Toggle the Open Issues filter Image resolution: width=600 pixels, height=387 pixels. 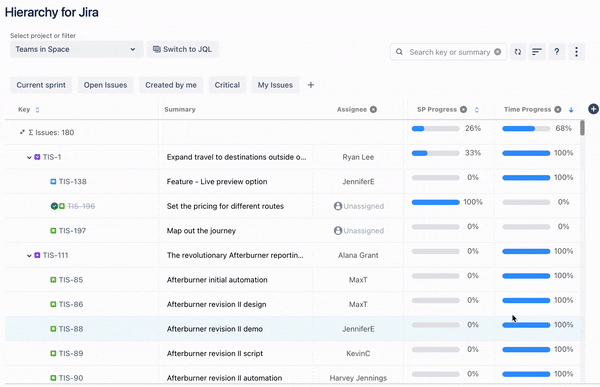[106, 85]
